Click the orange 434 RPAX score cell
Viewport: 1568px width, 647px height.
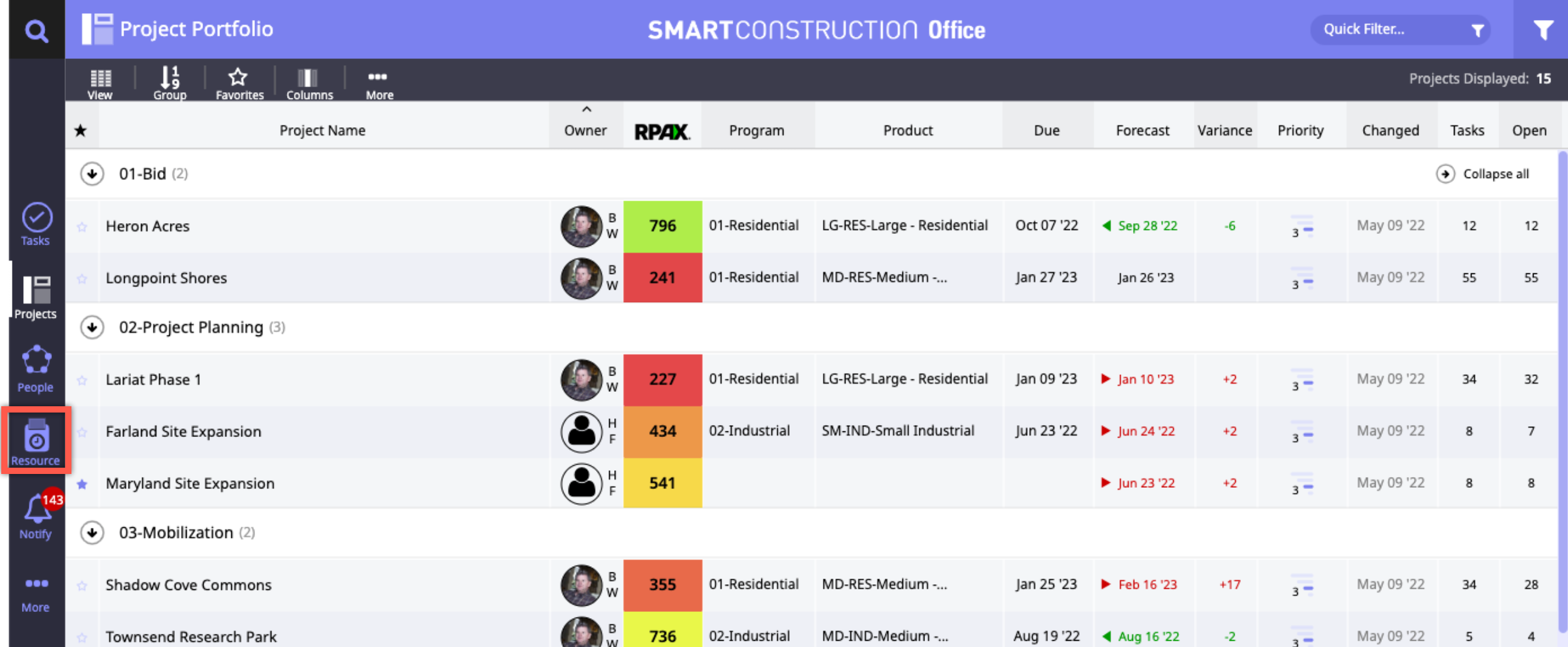click(662, 431)
